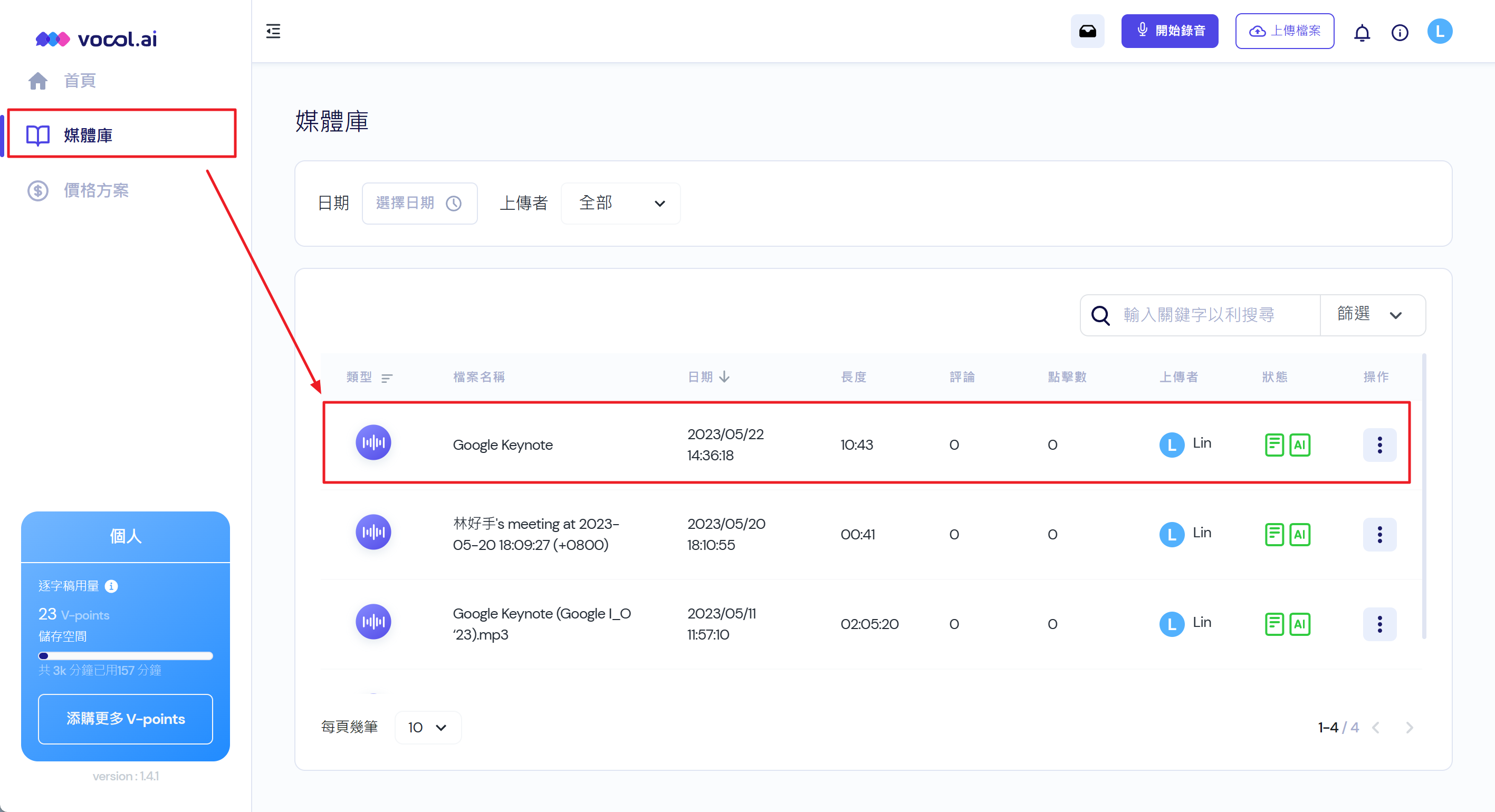Click the 添購更多 V-points button
Screen dimensions: 1495x812
tap(126, 719)
